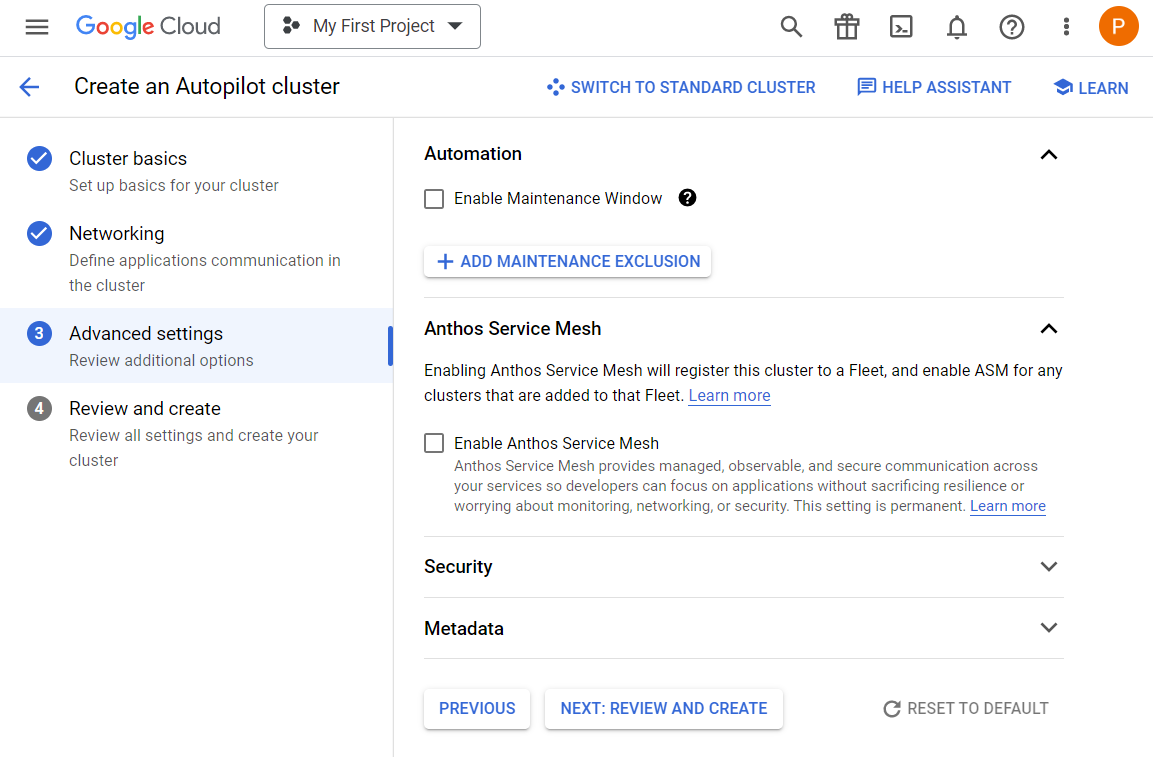Go to the Cluster basics step
Screen dimensions: 1153x757
(128, 159)
